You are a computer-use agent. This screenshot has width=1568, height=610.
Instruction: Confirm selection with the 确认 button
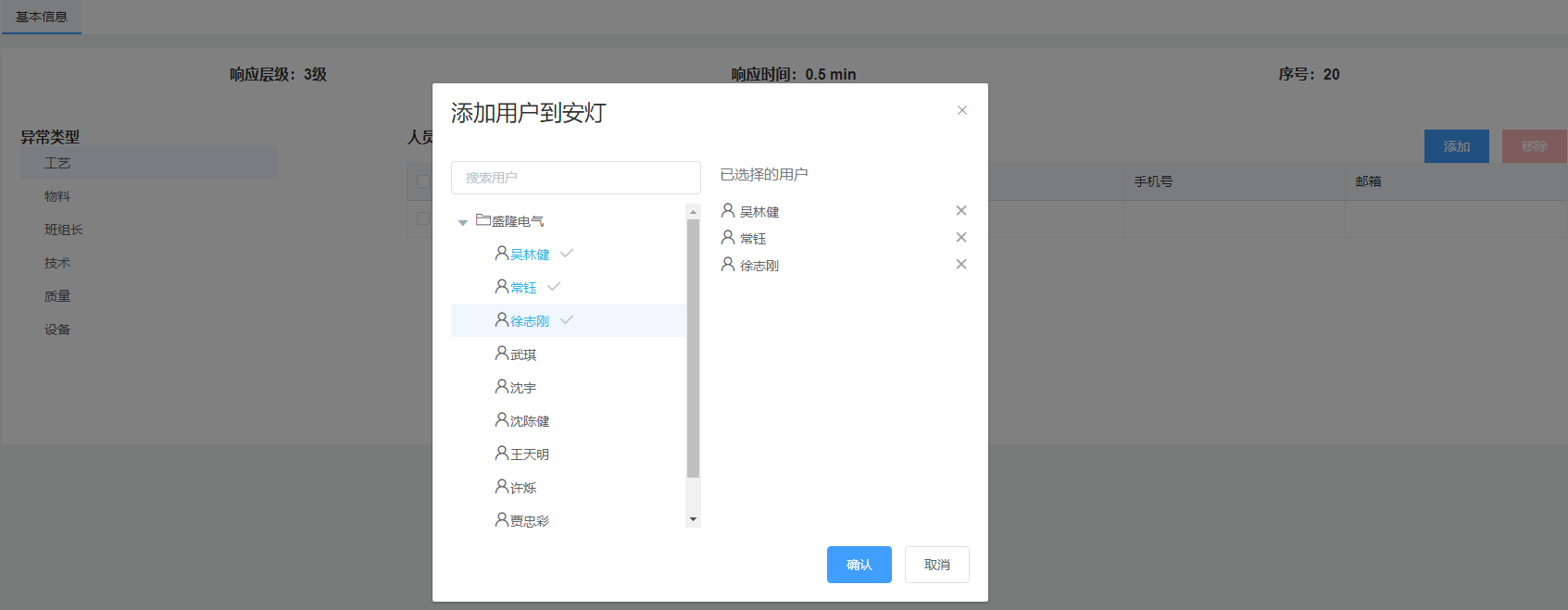coord(859,565)
